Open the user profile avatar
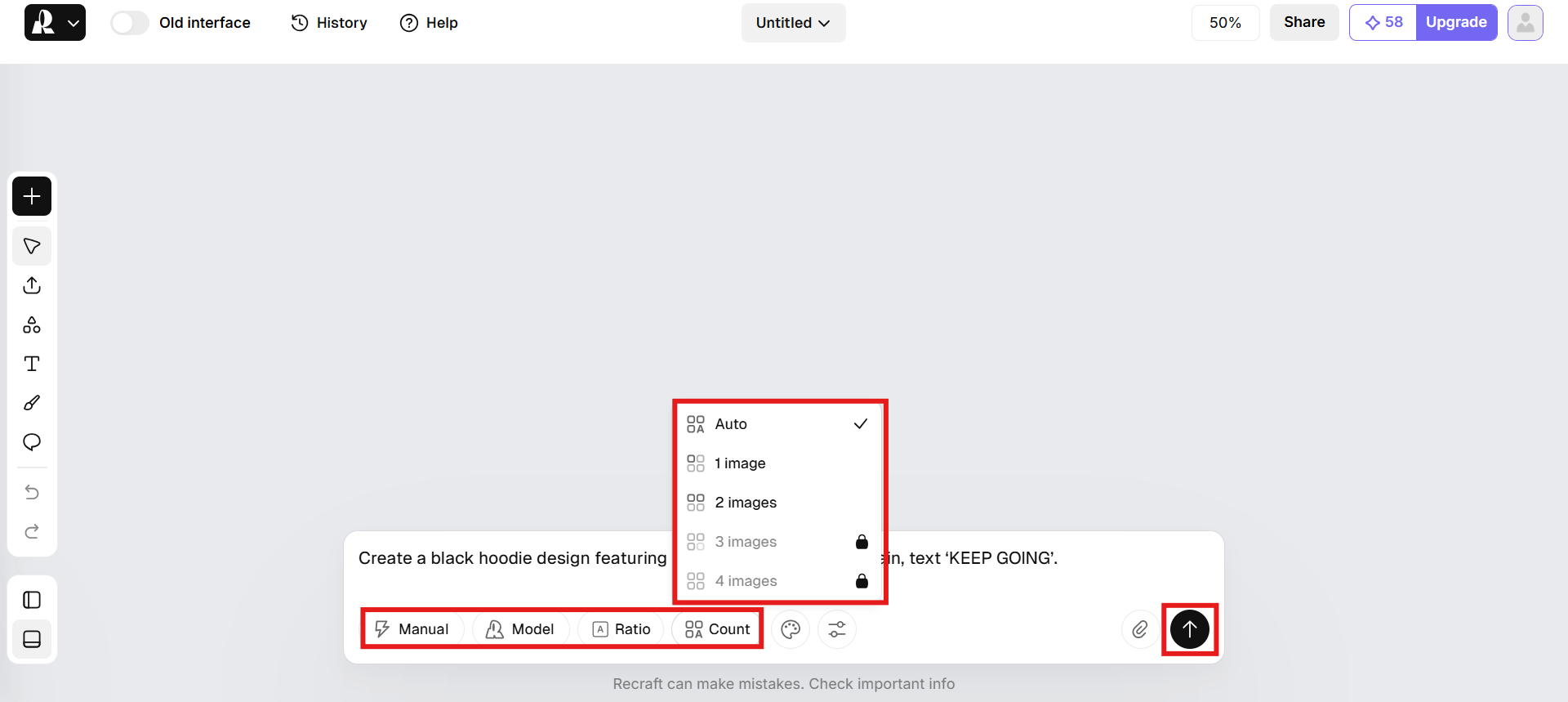The image size is (1568, 702). pos(1525,23)
